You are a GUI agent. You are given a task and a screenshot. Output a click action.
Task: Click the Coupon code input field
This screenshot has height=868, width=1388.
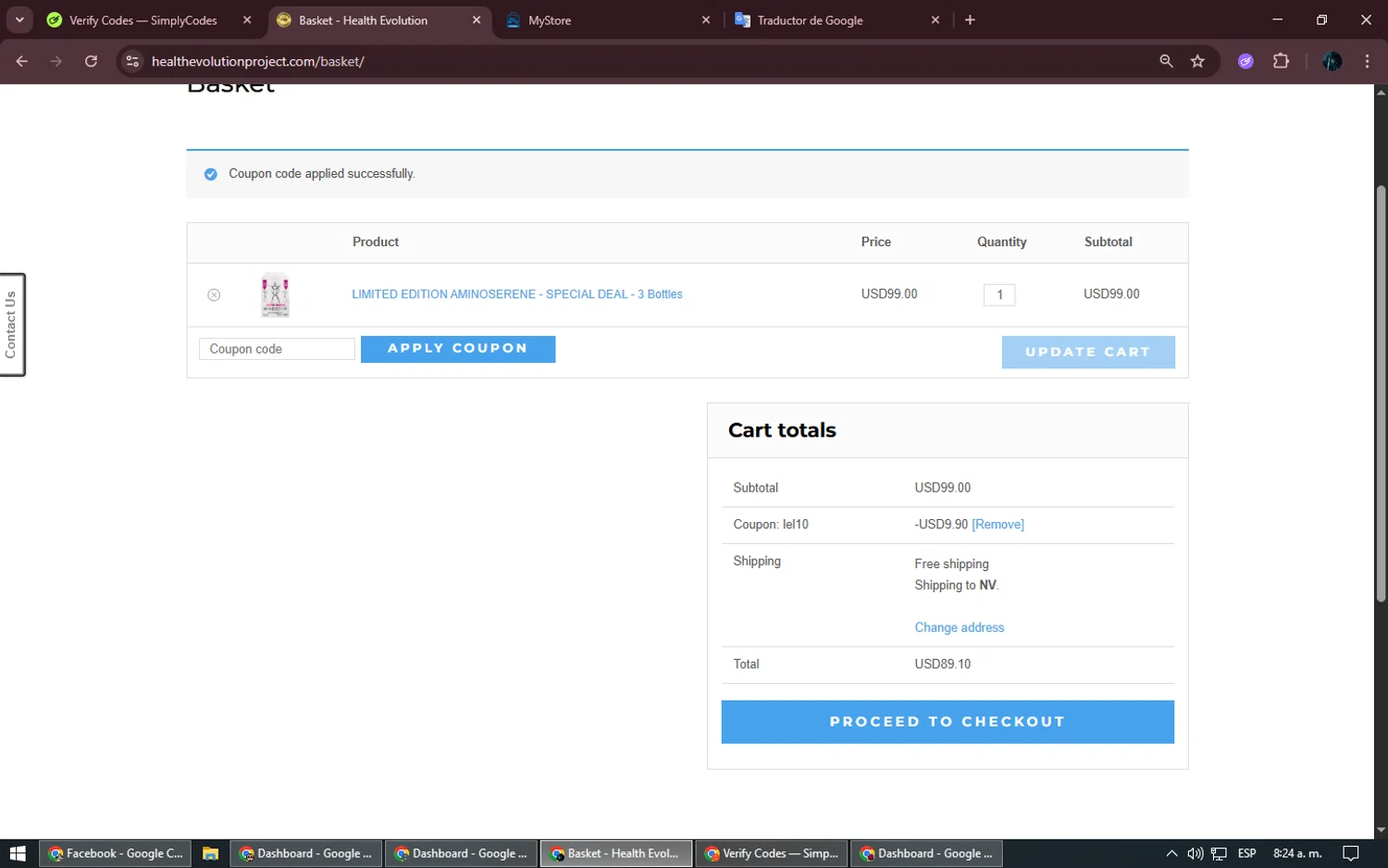tap(277, 349)
